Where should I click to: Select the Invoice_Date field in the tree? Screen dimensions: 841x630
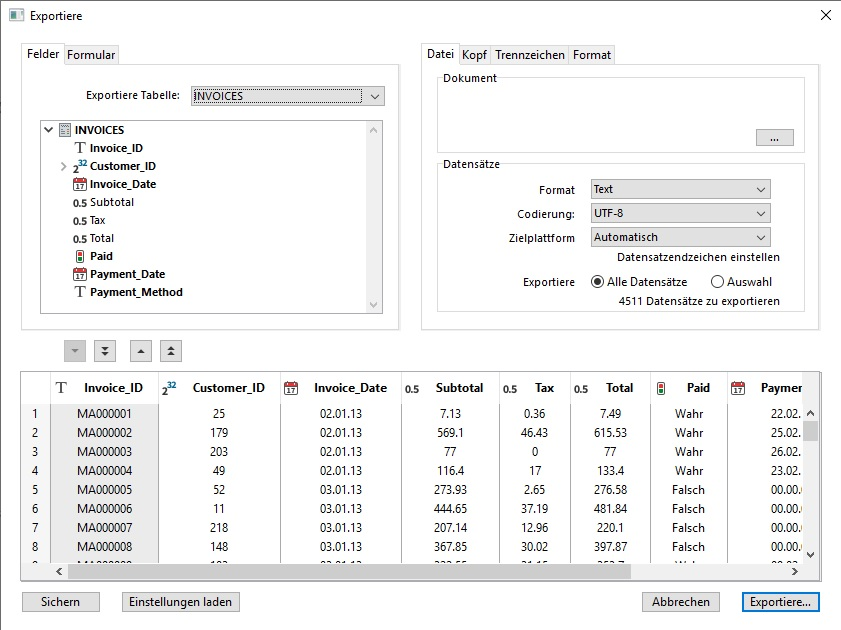pos(122,184)
